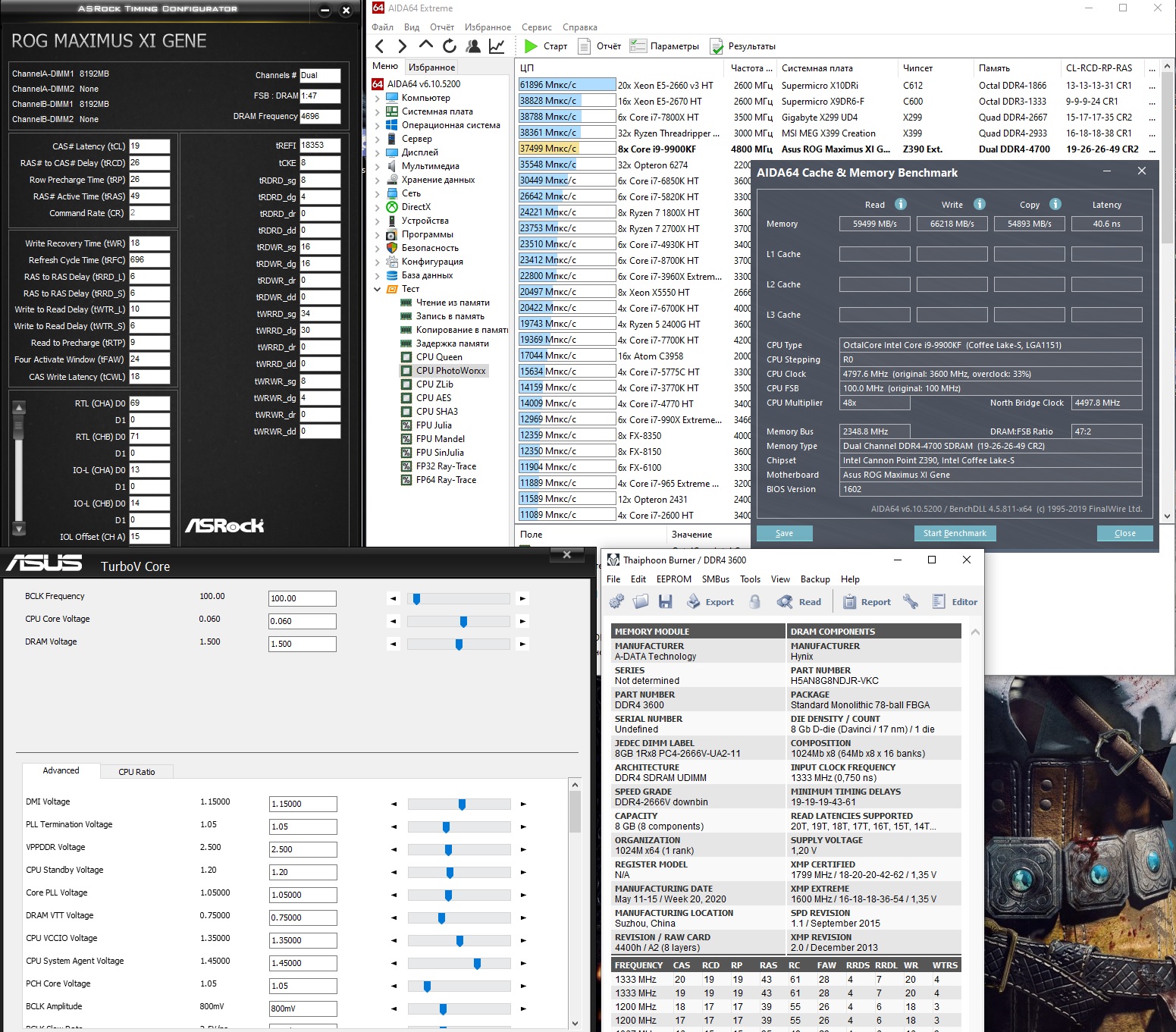Select CPU Queen test in the tree
The width and height of the screenshot is (1176, 1032).
[x=439, y=357]
